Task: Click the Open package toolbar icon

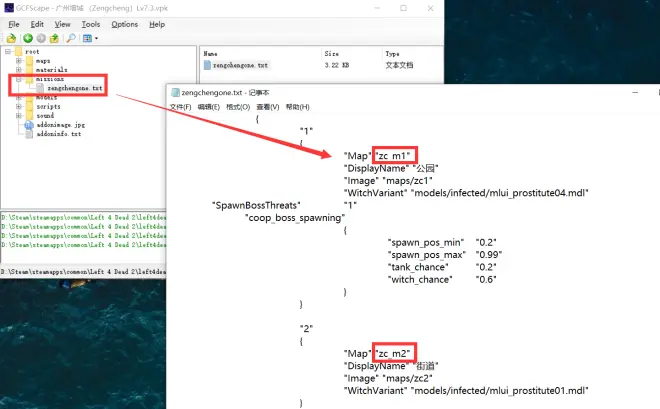Action: (9, 38)
